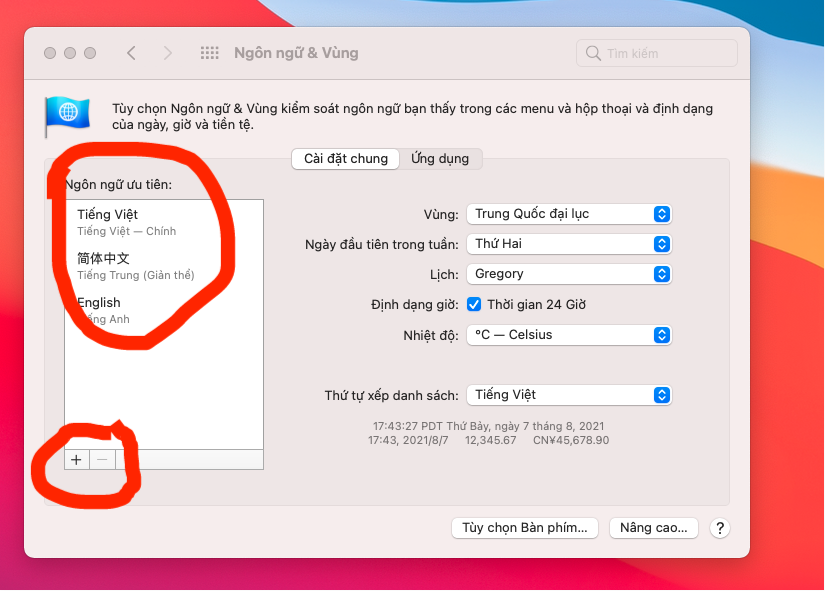Click the Language & Region flag icon
The width and height of the screenshot is (825, 591).
pos(67,116)
